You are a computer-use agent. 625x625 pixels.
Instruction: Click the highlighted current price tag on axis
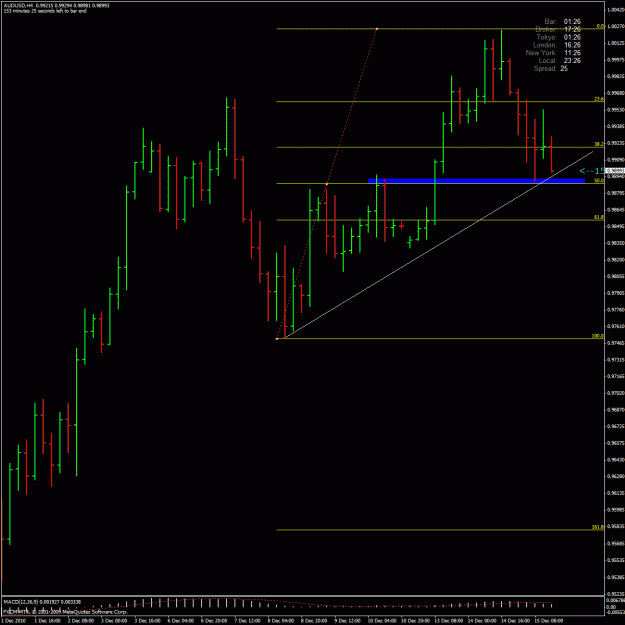615,171
